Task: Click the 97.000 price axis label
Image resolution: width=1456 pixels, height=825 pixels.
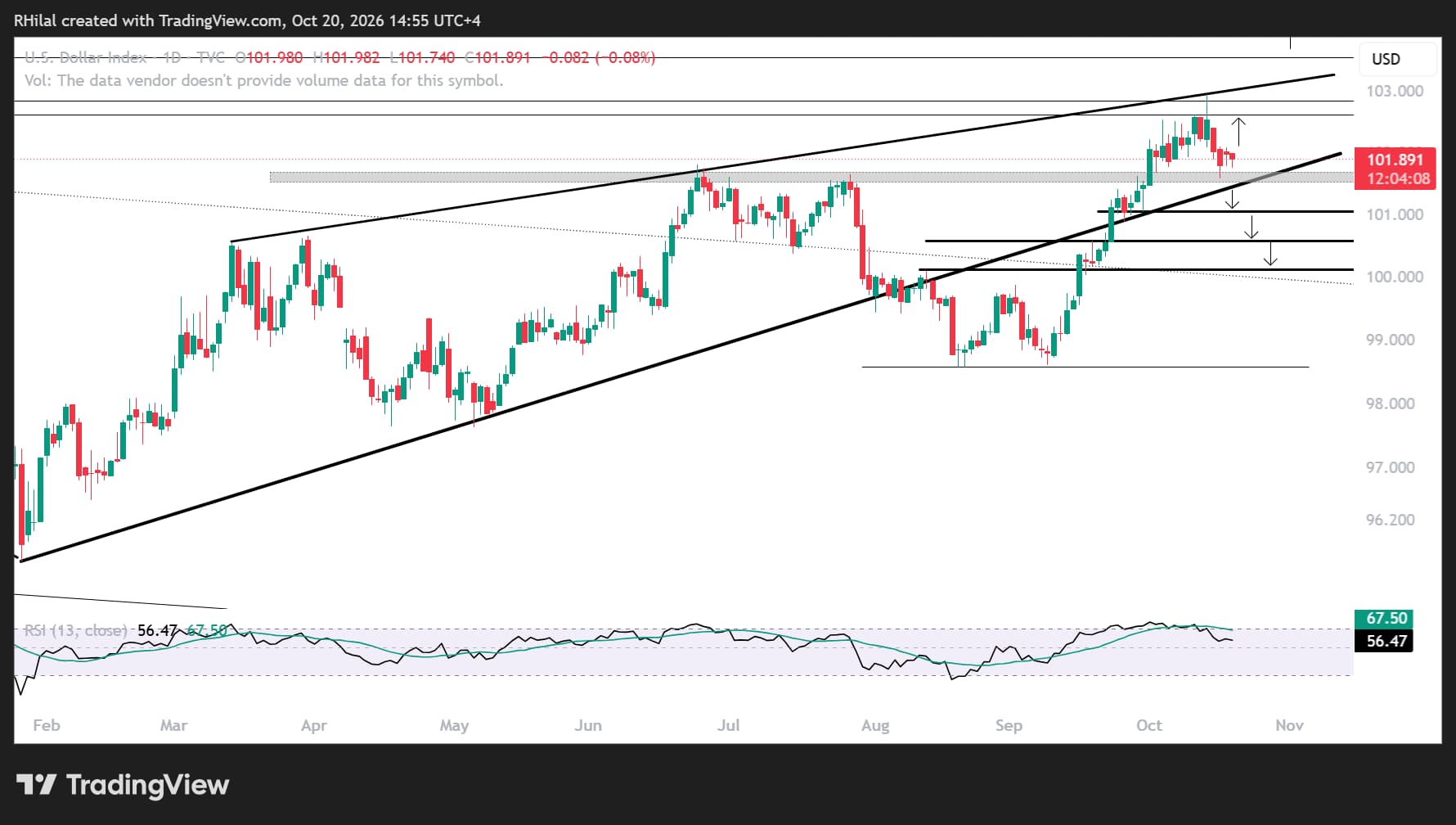Action: (x=1391, y=467)
